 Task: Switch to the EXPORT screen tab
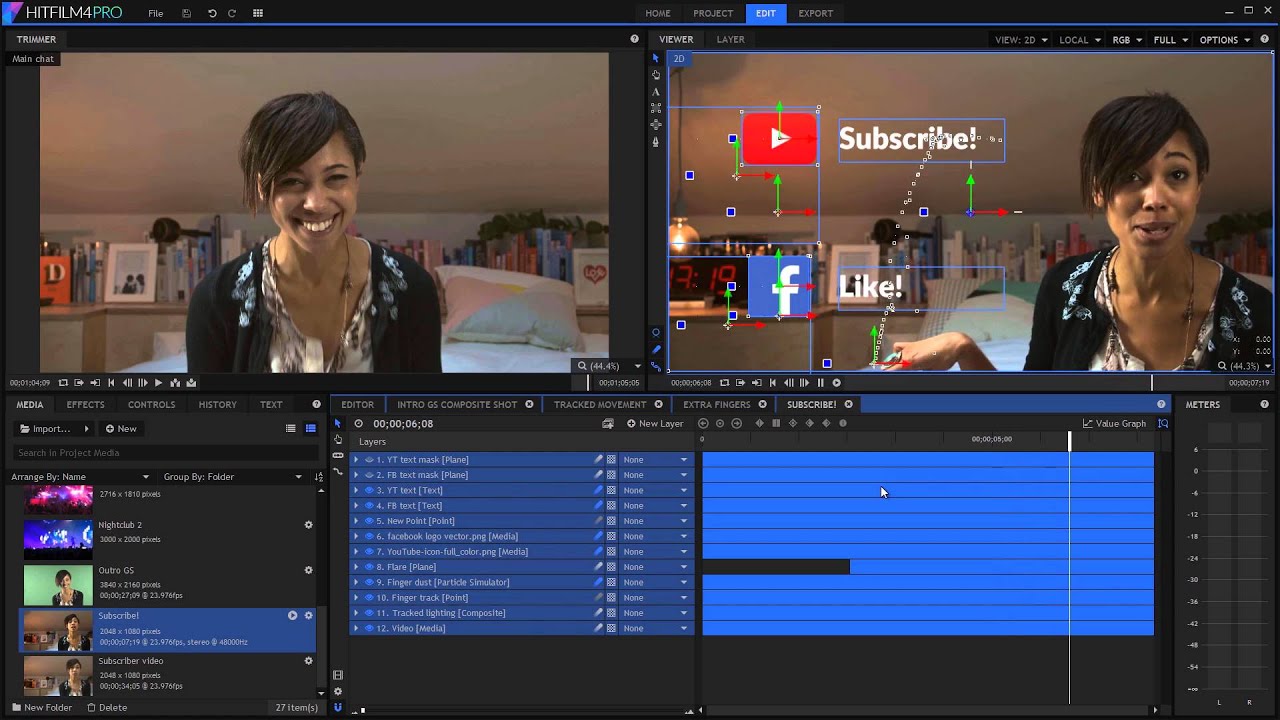[815, 13]
